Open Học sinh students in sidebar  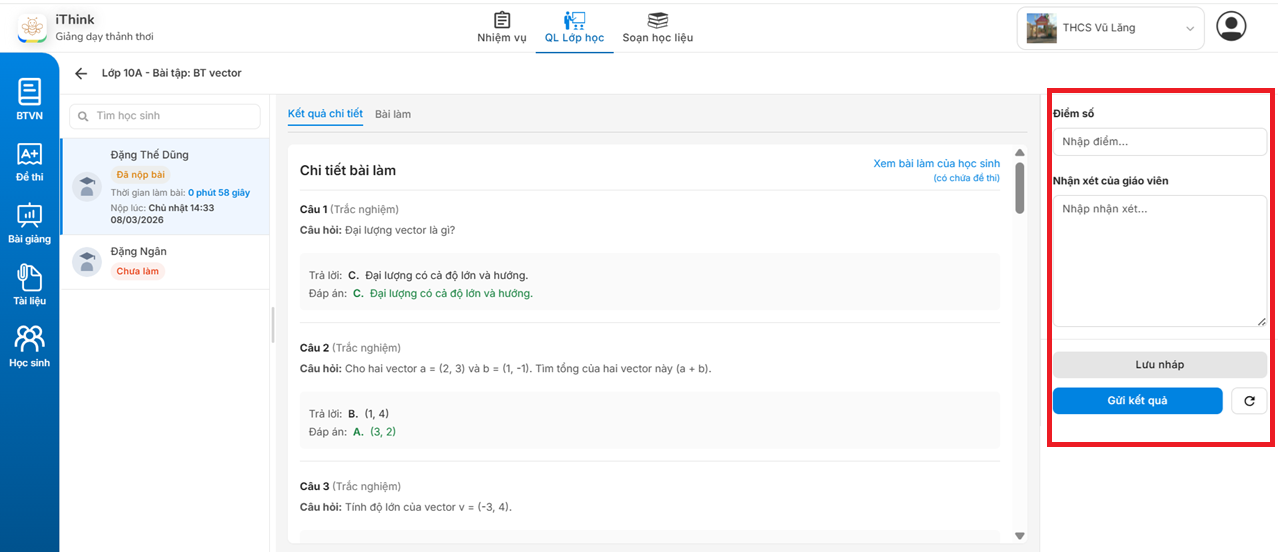[29, 346]
